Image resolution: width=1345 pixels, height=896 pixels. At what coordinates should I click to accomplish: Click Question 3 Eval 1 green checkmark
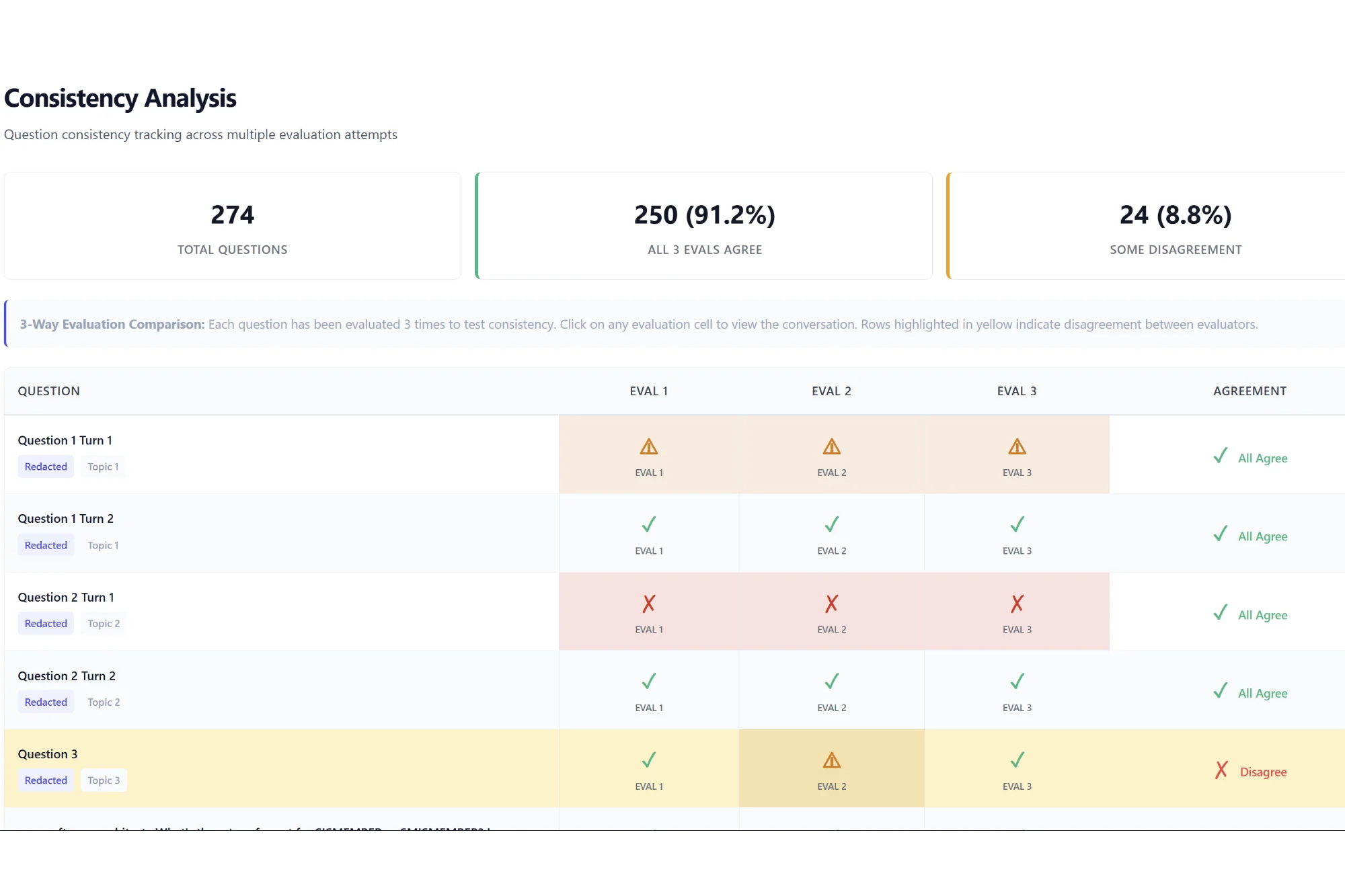click(648, 761)
